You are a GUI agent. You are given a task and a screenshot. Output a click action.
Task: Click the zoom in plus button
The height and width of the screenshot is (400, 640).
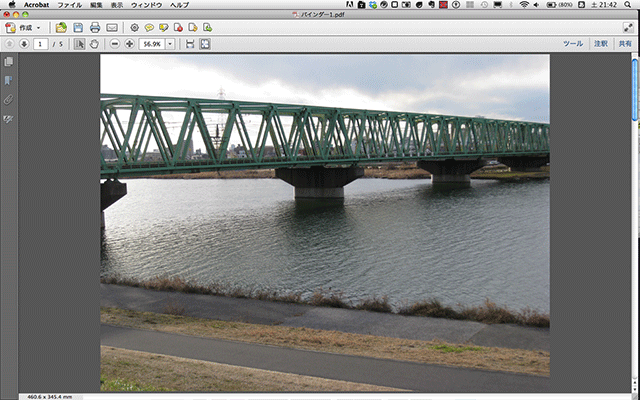[129, 44]
